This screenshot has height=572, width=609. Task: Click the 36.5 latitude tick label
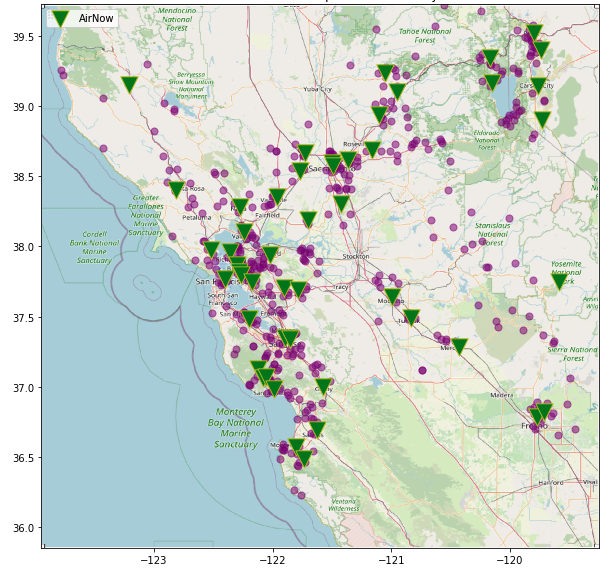(x=24, y=458)
